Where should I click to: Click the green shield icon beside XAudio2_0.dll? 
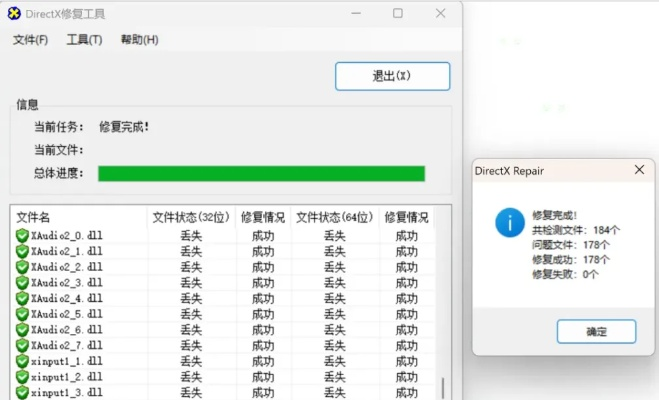(x=22, y=236)
